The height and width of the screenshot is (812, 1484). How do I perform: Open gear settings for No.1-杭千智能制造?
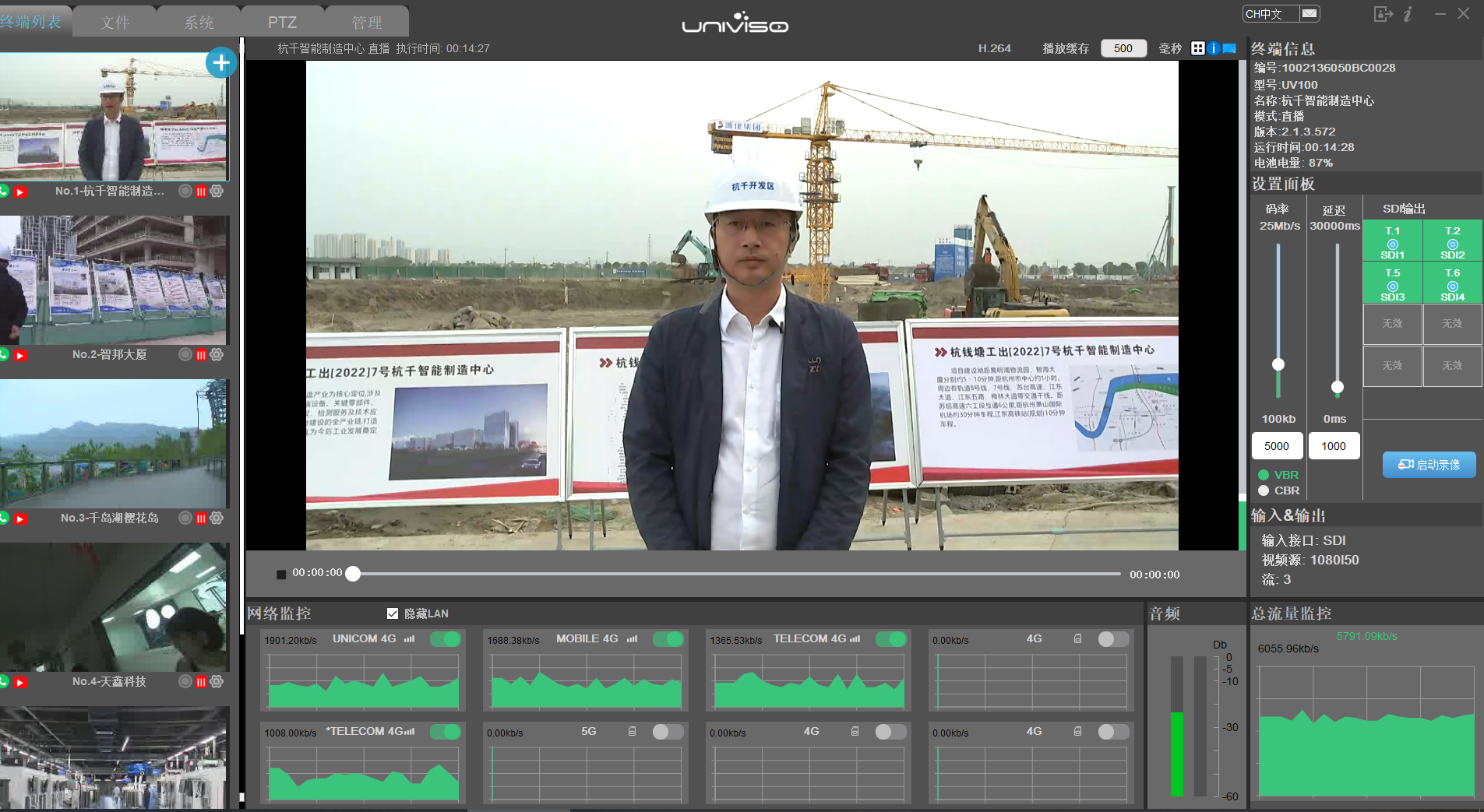pos(217,191)
